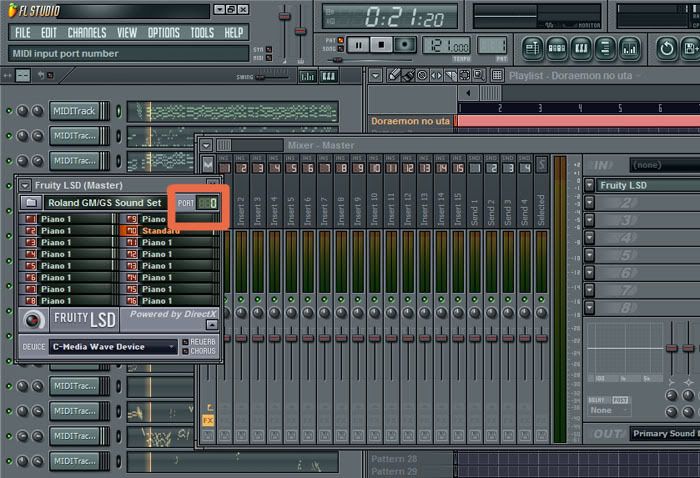Viewport: 700px width, 478px height.
Task: Open the playlist window from the toolbar
Action: (x=532, y=48)
